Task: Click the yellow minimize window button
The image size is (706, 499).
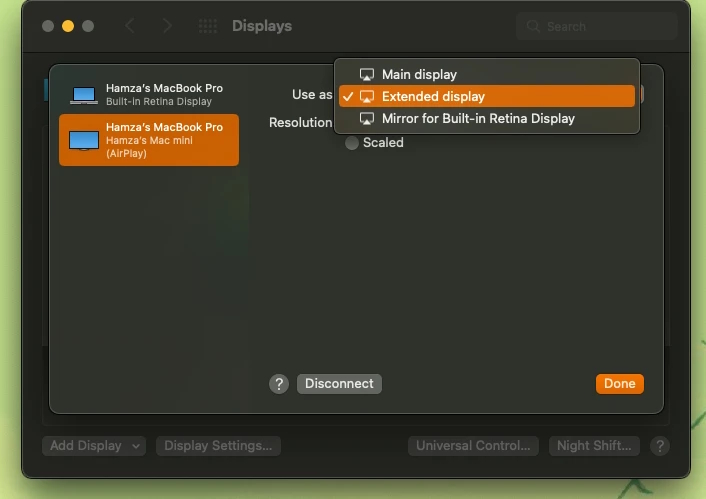Action: click(x=68, y=26)
